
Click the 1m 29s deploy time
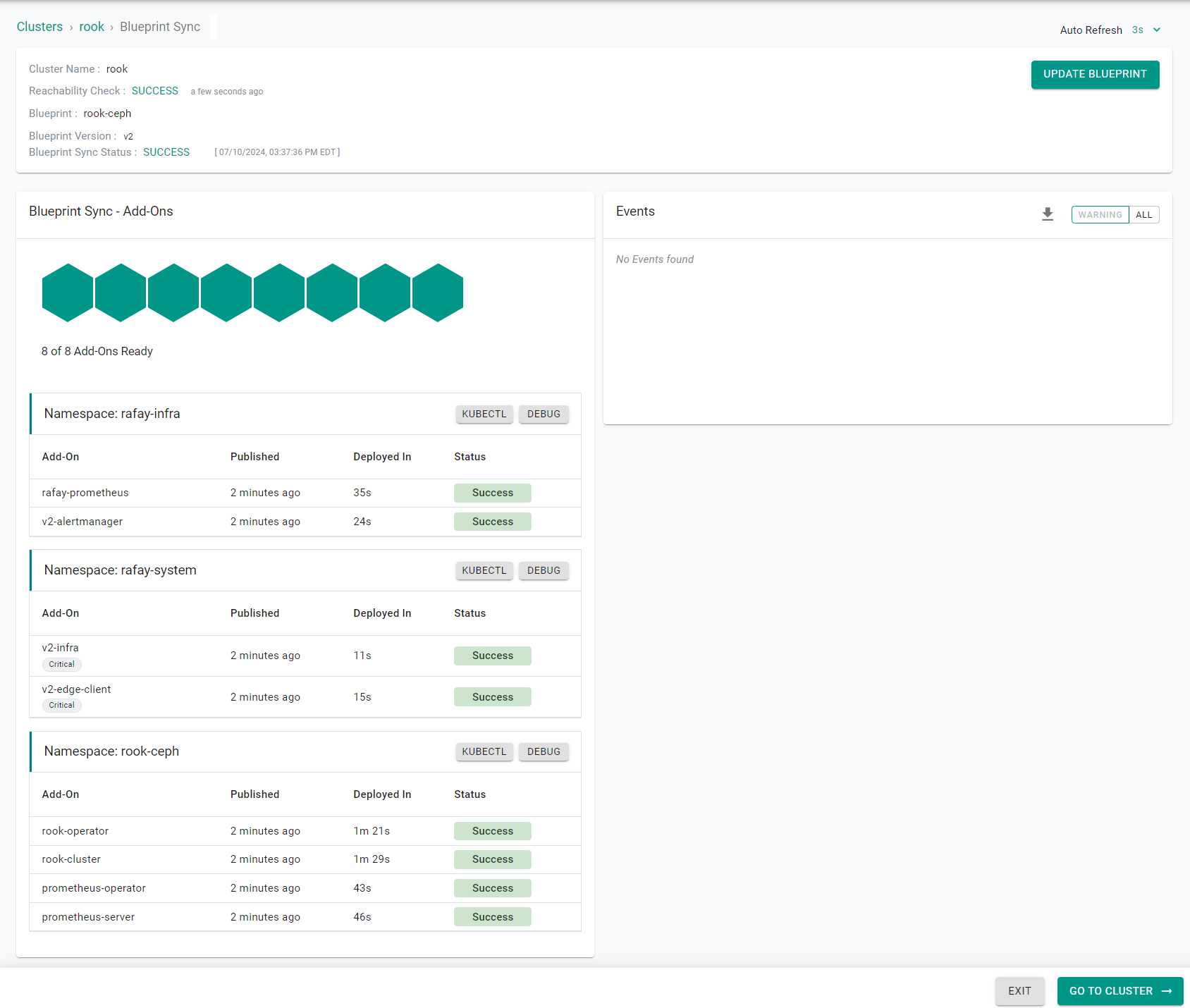372,859
